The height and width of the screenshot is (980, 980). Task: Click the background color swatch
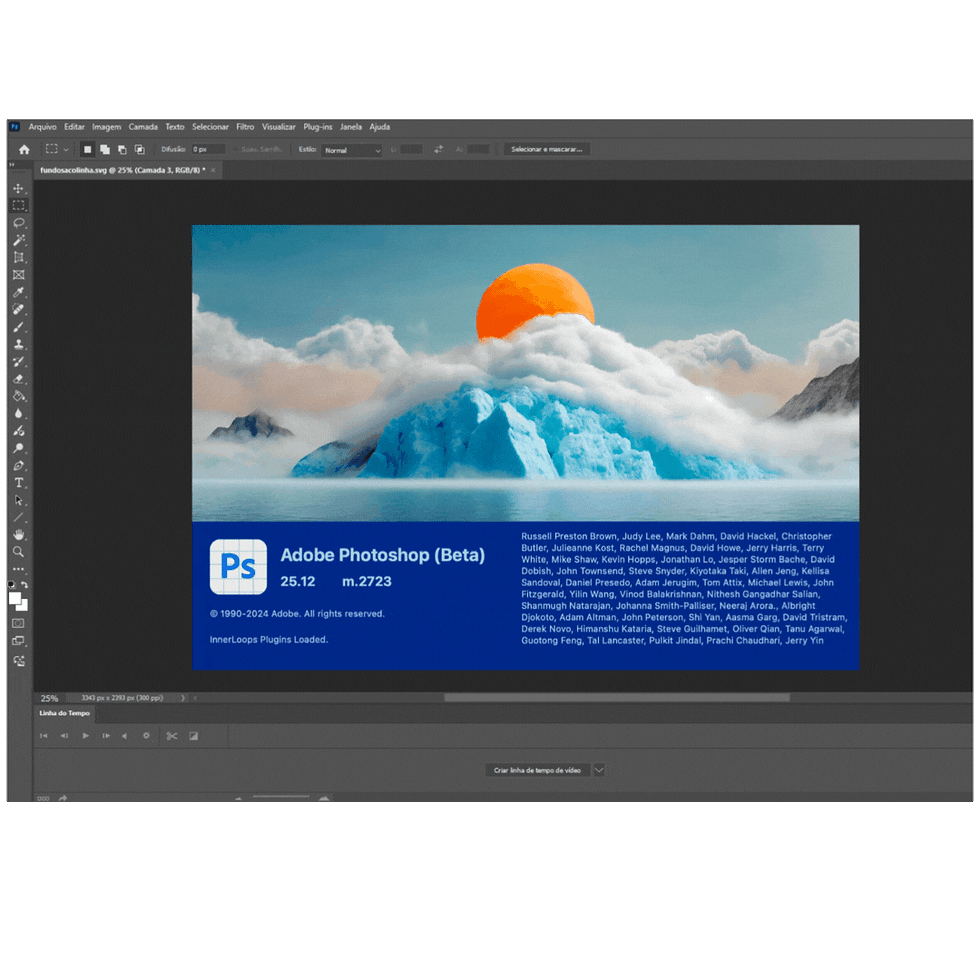tap(23, 606)
